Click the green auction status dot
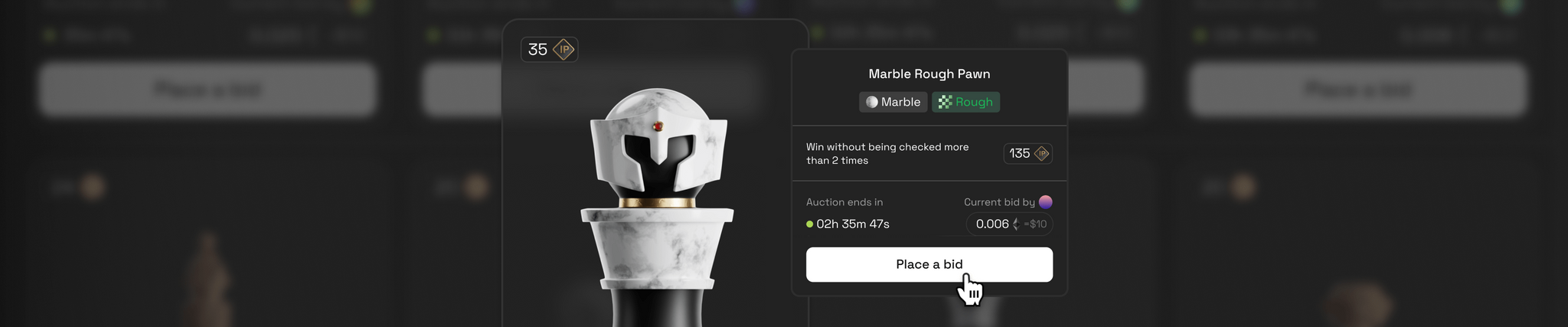Screen dimensions: 1568x327 point(809,224)
